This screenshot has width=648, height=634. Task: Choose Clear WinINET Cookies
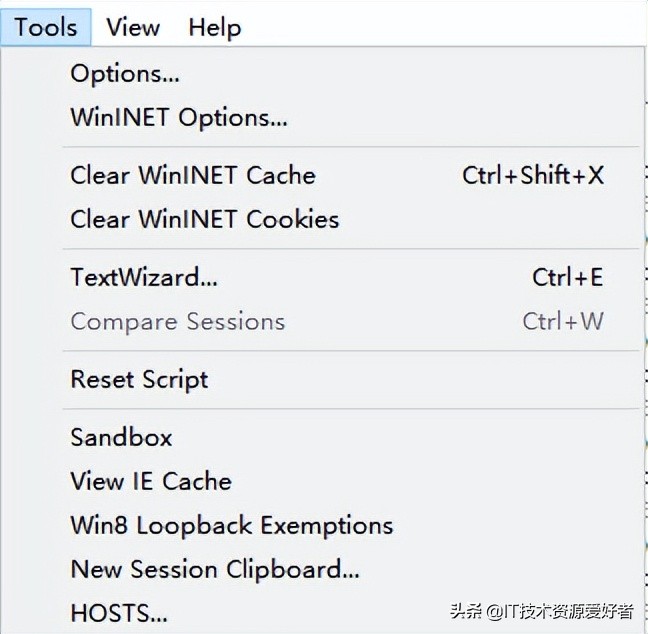click(x=204, y=220)
